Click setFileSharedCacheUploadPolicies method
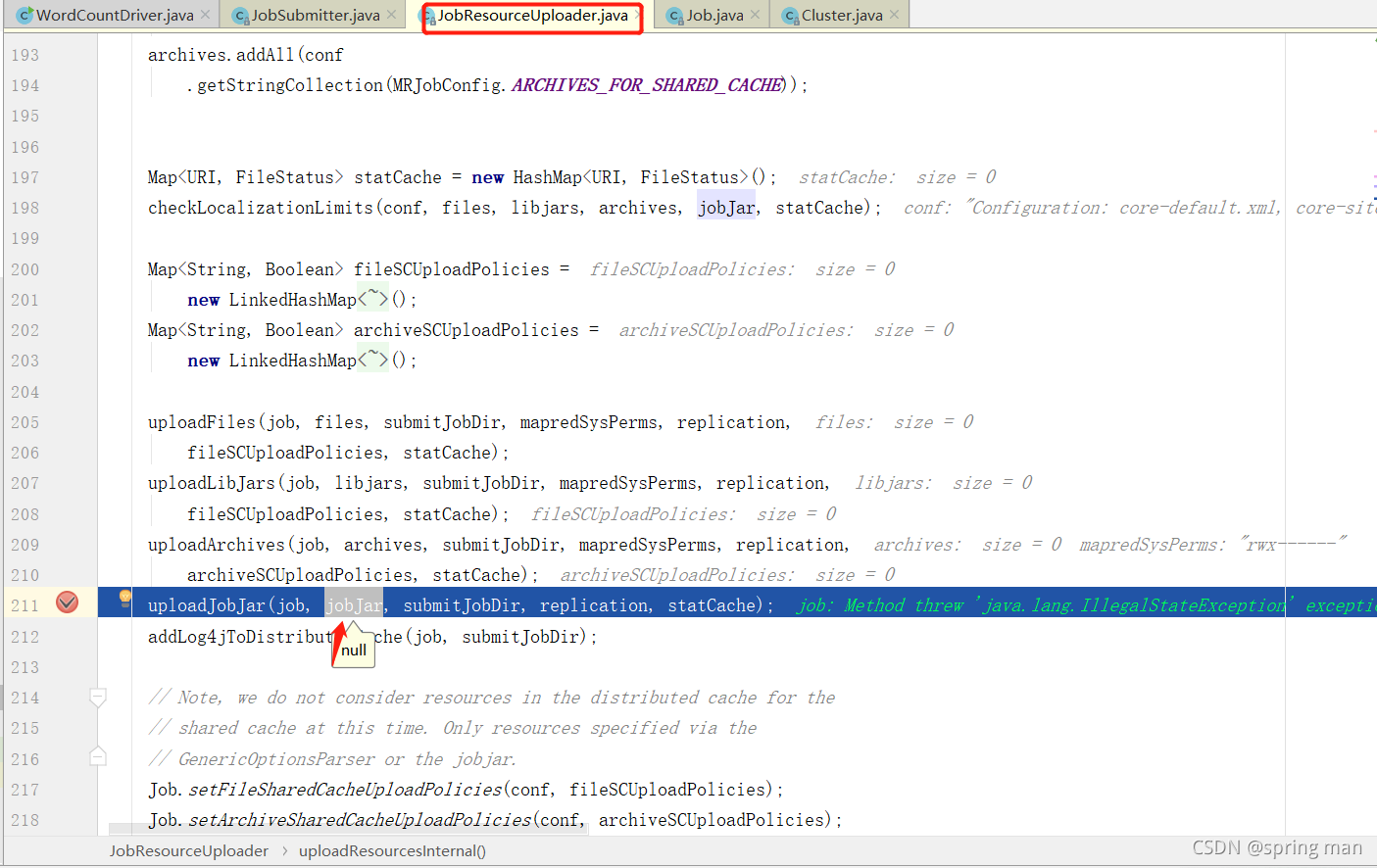 pyautogui.click(x=345, y=790)
